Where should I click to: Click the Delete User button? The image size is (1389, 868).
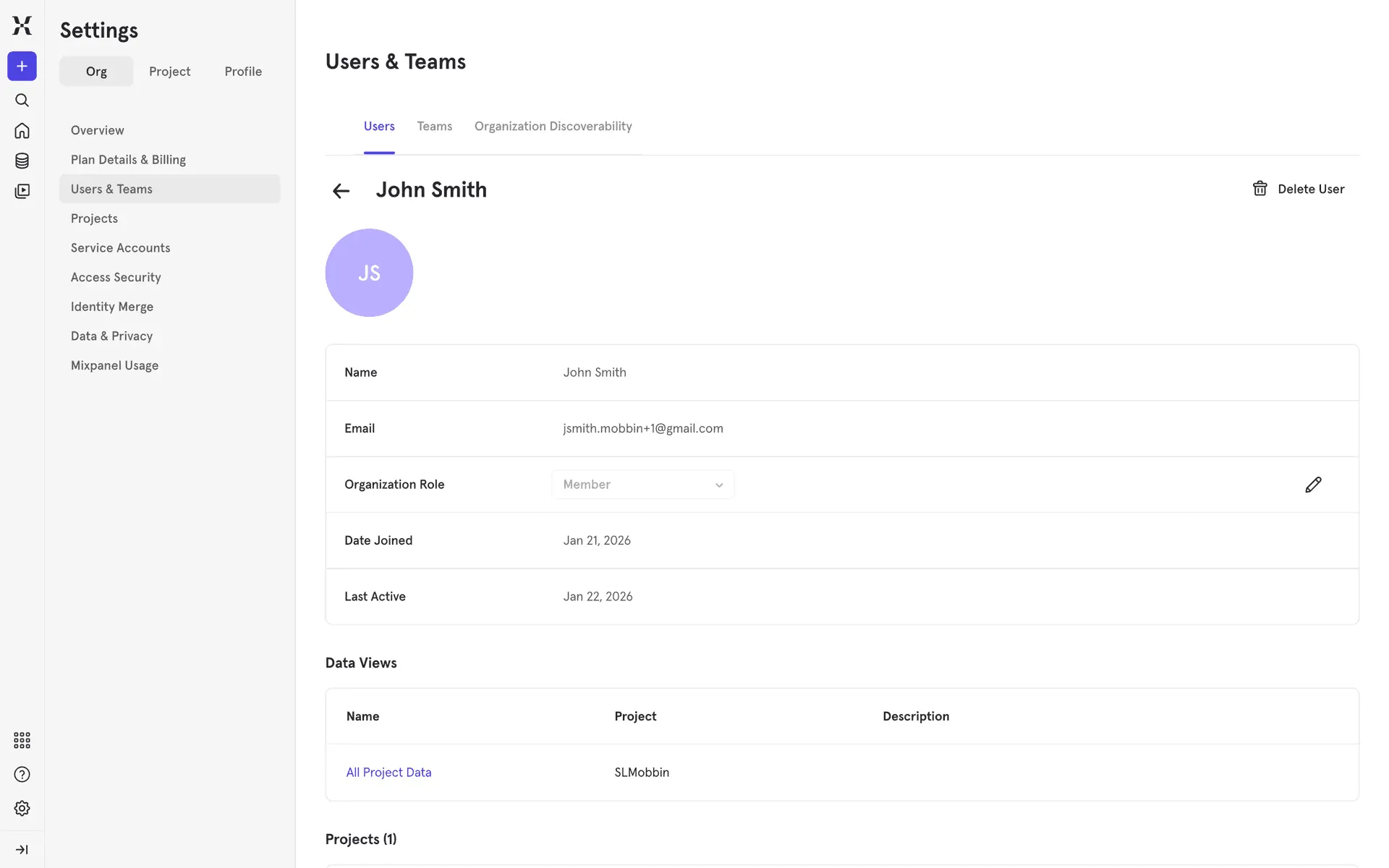(x=1299, y=189)
